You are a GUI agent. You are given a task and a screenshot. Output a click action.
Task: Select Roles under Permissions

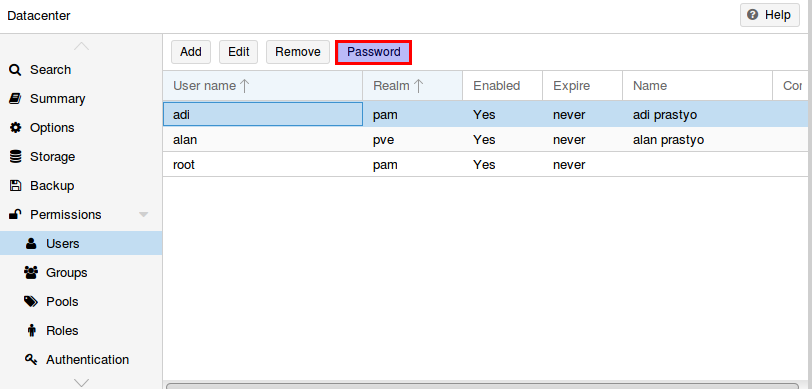[81, 330]
